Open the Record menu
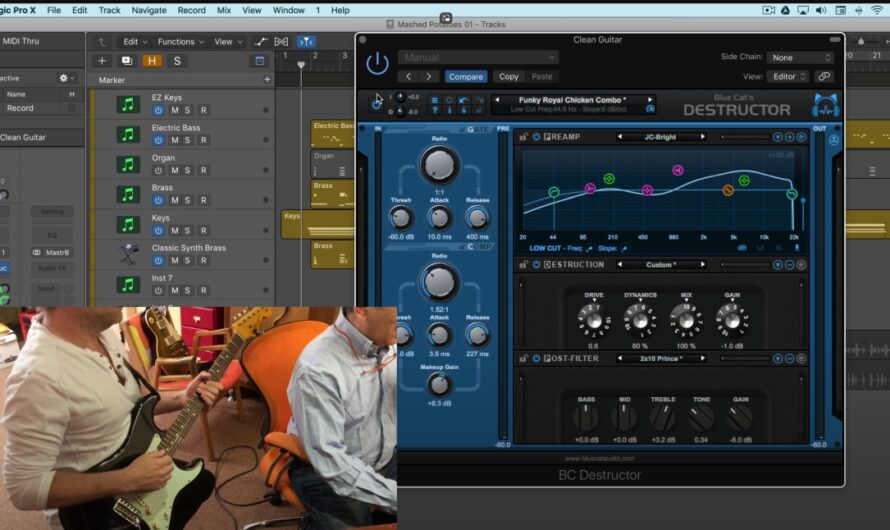This screenshot has width=890, height=530. coord(192,10)
